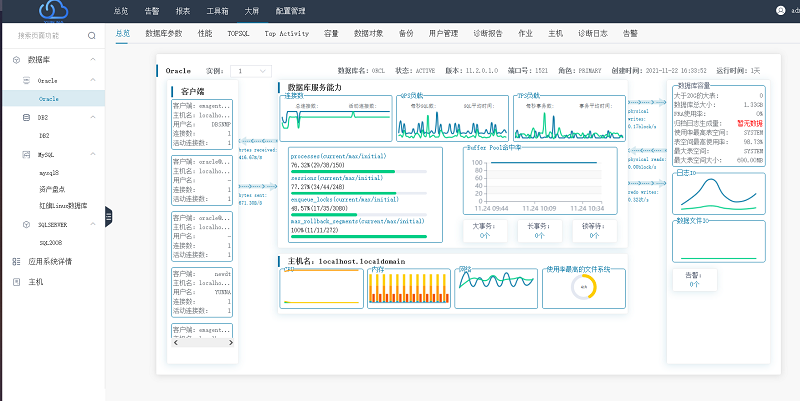
Task: Click the sidebar collapse handle
Action: [108, 215]
